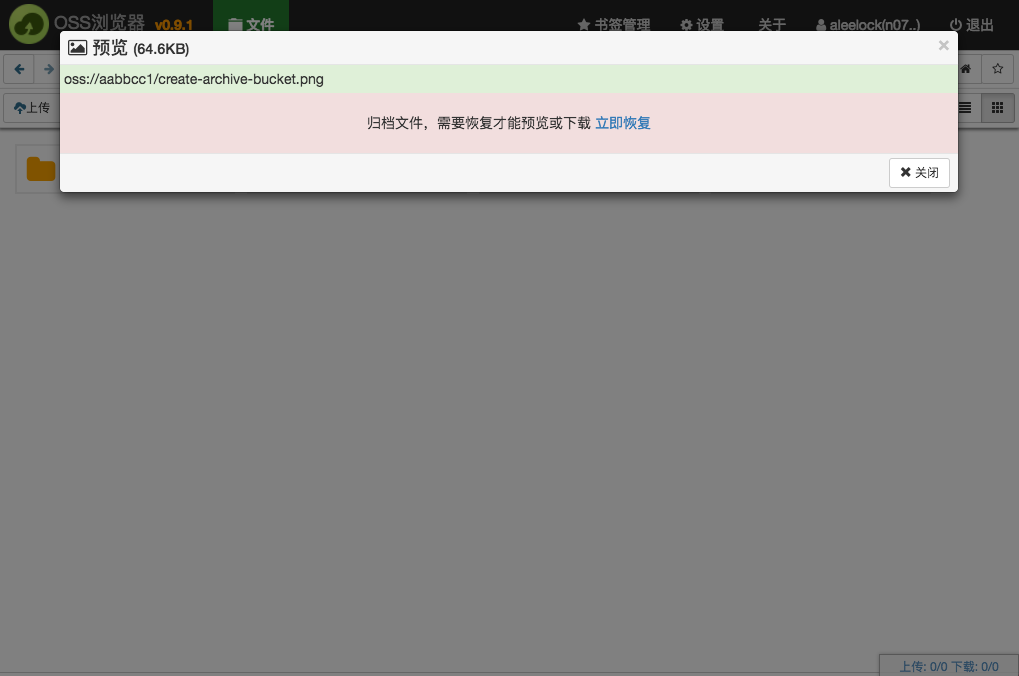The height and width of the screenshot is (676, 1019).
Task: Click the 关闭 button in the preview dialog
Action: pyautogui.click(x=918, y=172)
